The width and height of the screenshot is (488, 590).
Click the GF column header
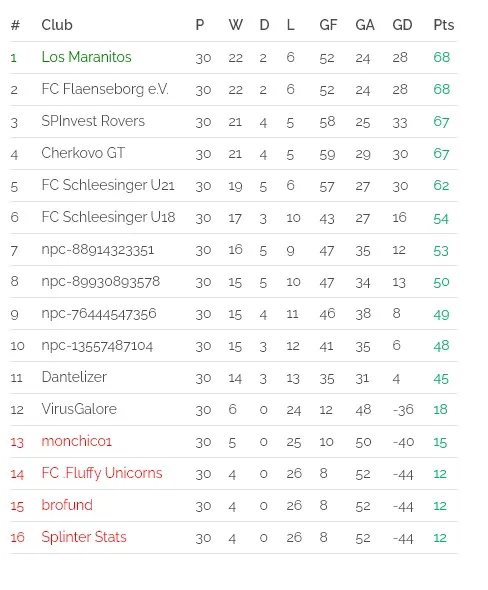pos(328,25)
